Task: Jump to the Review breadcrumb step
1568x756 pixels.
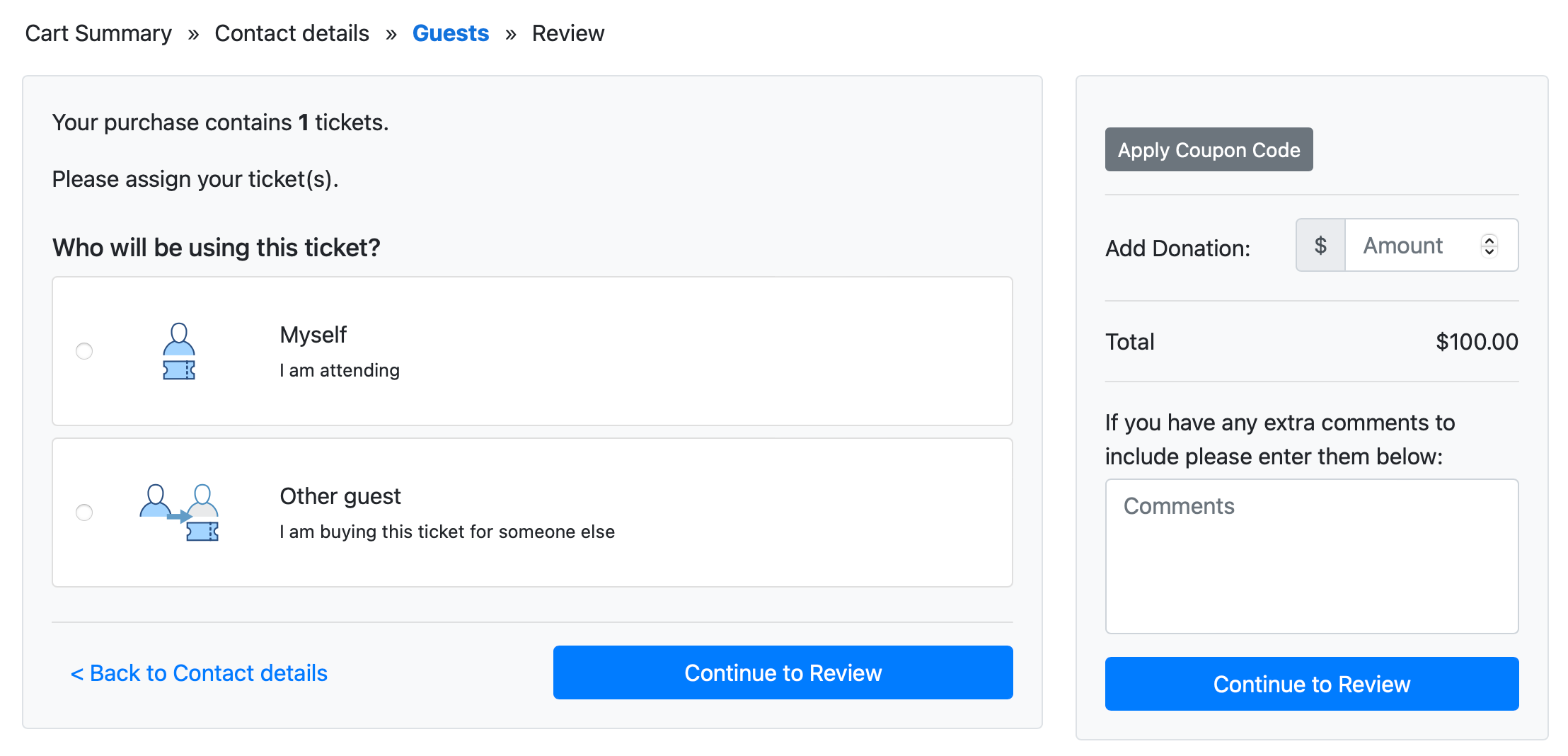Action: click(567, 33)
